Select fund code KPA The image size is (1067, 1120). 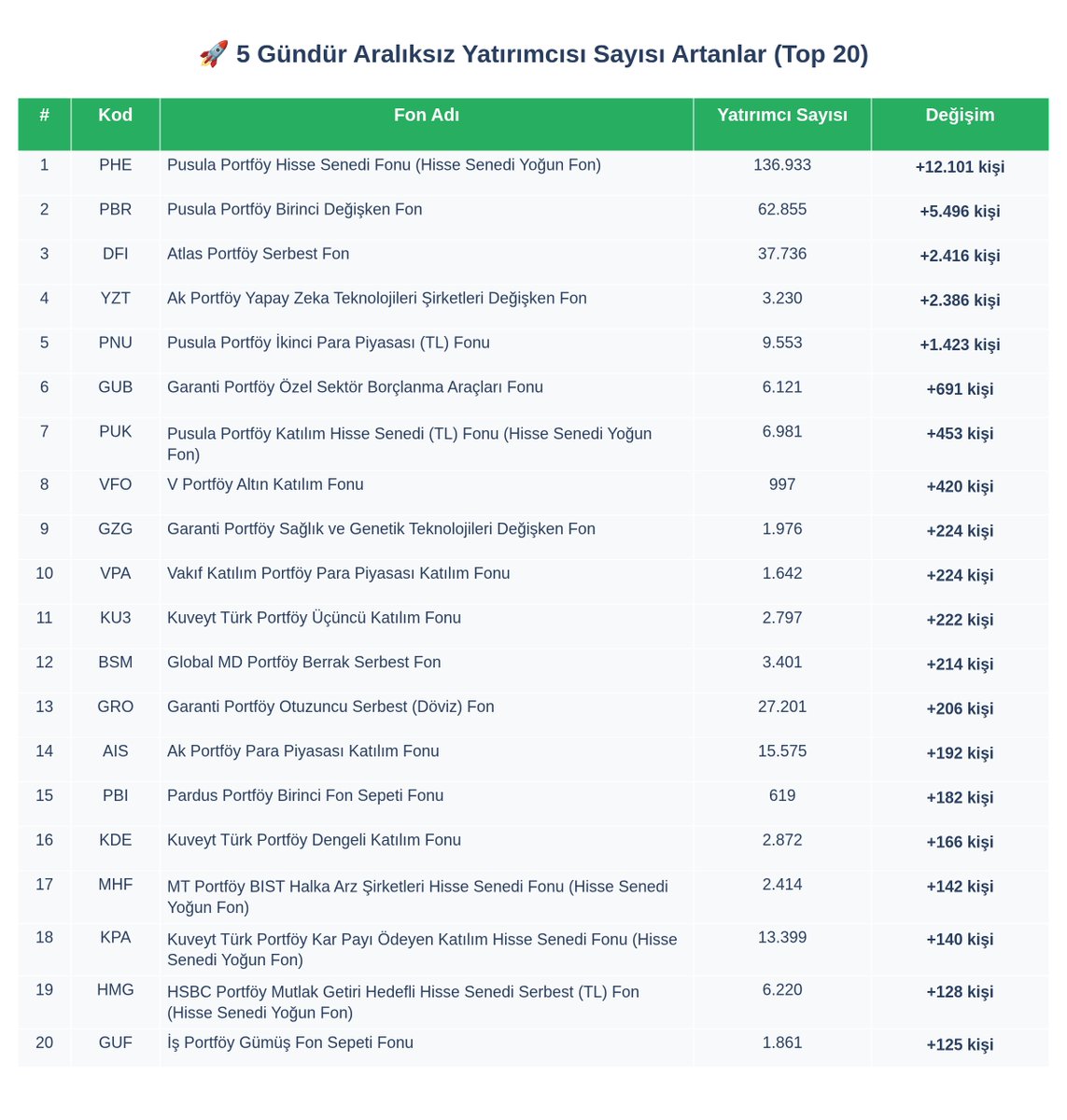[x=116, y=937]
